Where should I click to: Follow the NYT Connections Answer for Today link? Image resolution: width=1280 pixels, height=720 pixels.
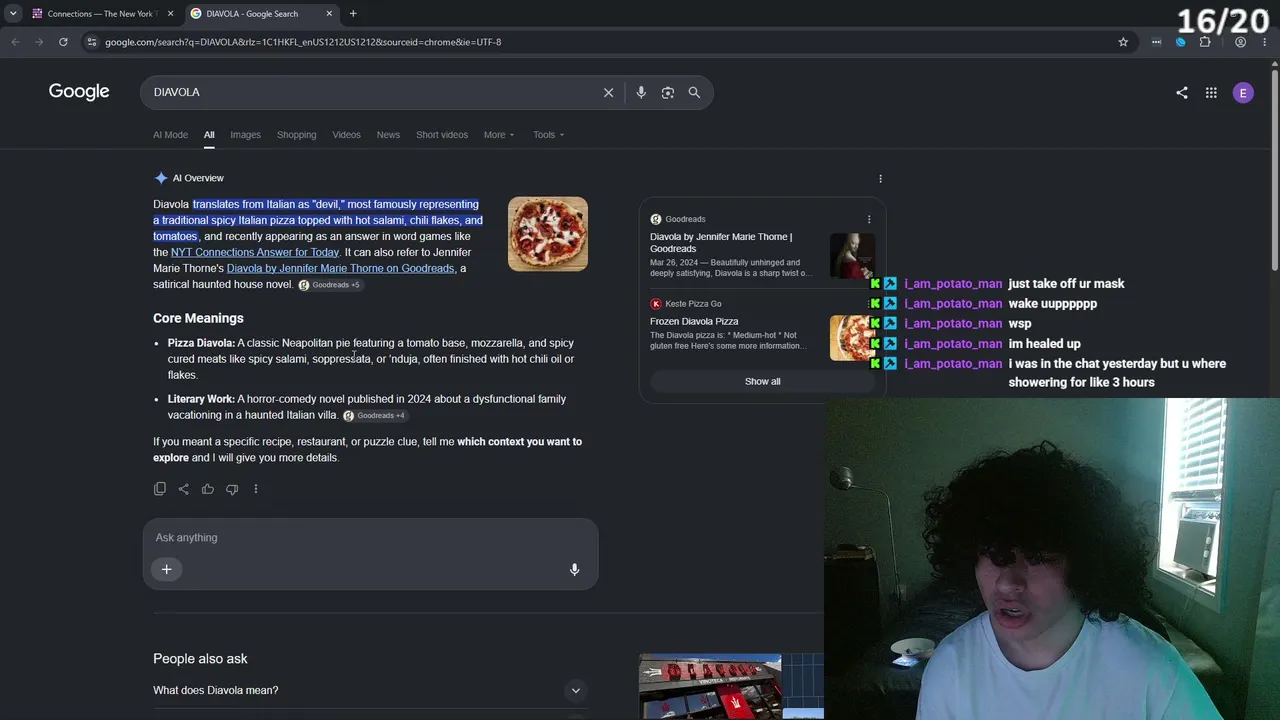pyautogui.click(x=255, y=252)
